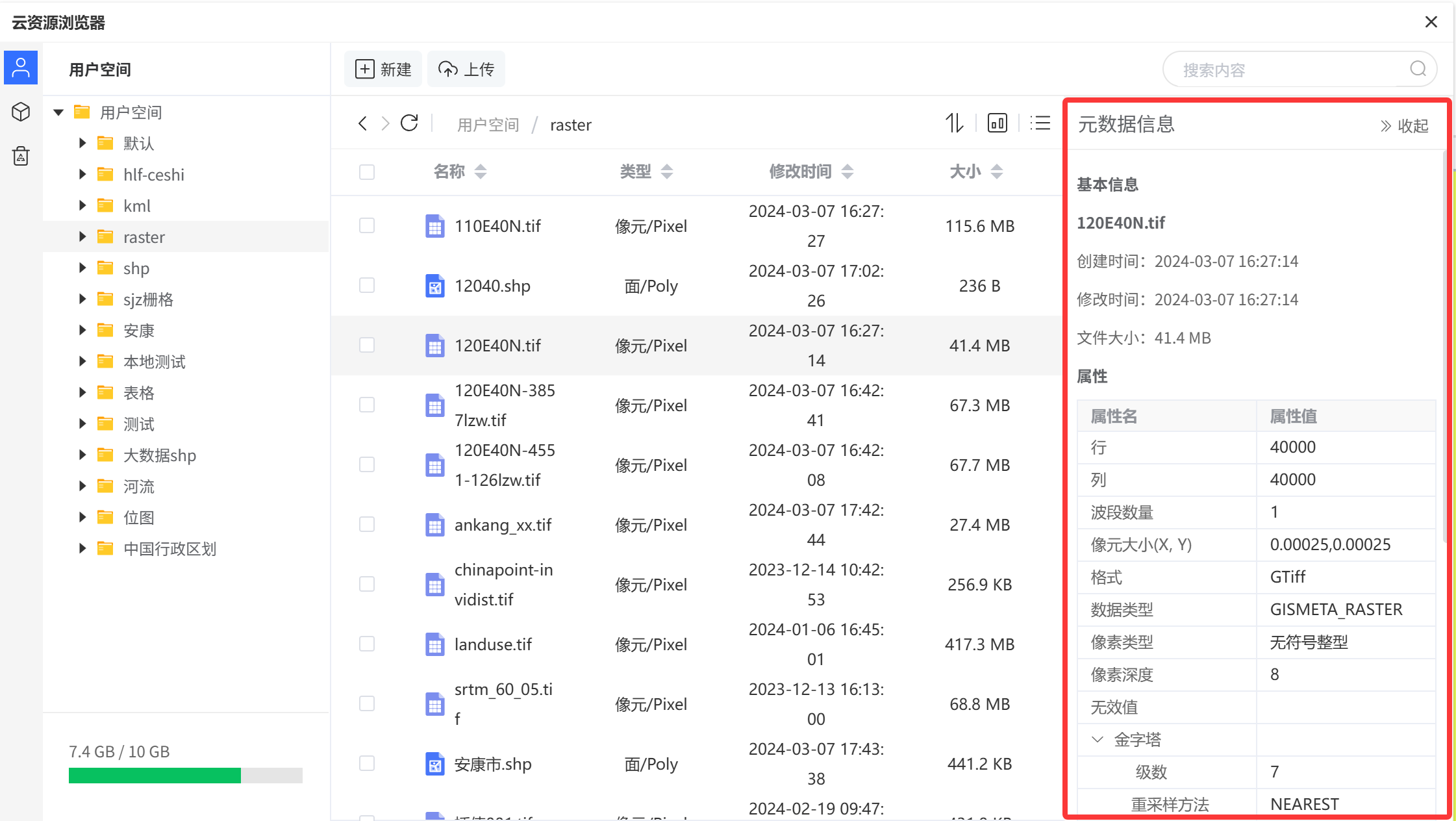This screenshot has height=821, width=1456.
Task: Tick the checkbox for landuse.tif
Action: click(x=367, y=644)
